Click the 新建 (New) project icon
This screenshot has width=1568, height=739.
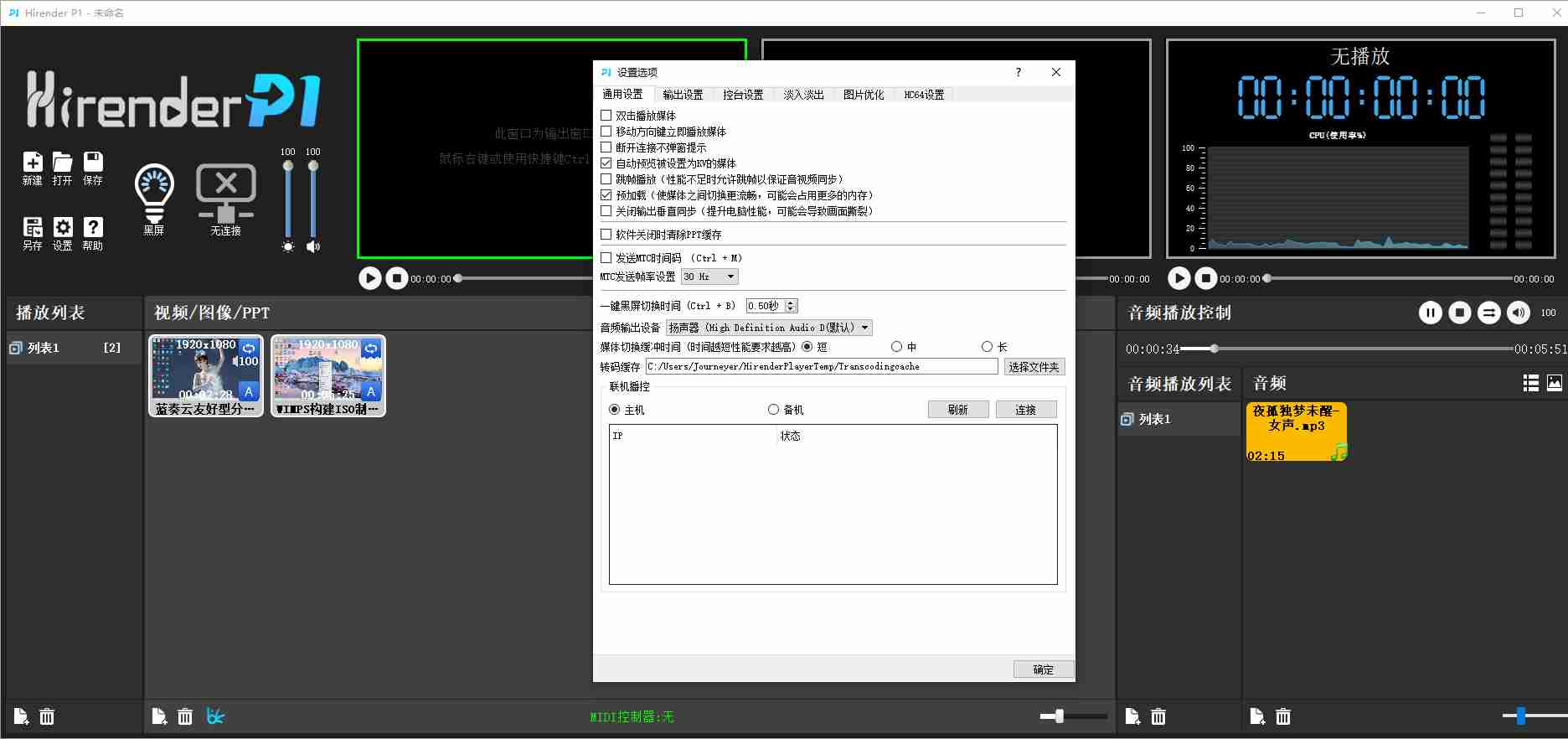click(32, 163)
